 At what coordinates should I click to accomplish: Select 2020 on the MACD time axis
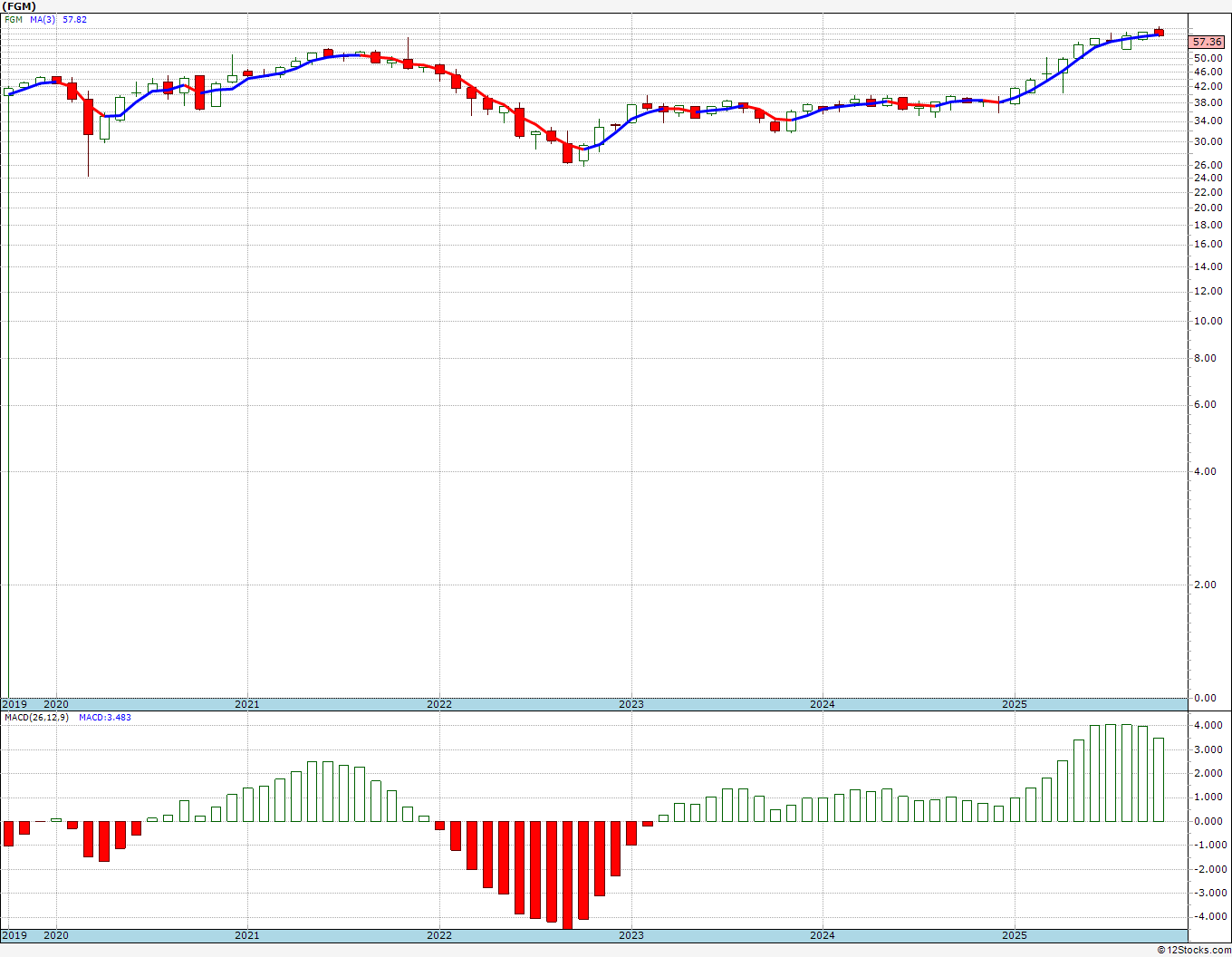coord(56,935)
